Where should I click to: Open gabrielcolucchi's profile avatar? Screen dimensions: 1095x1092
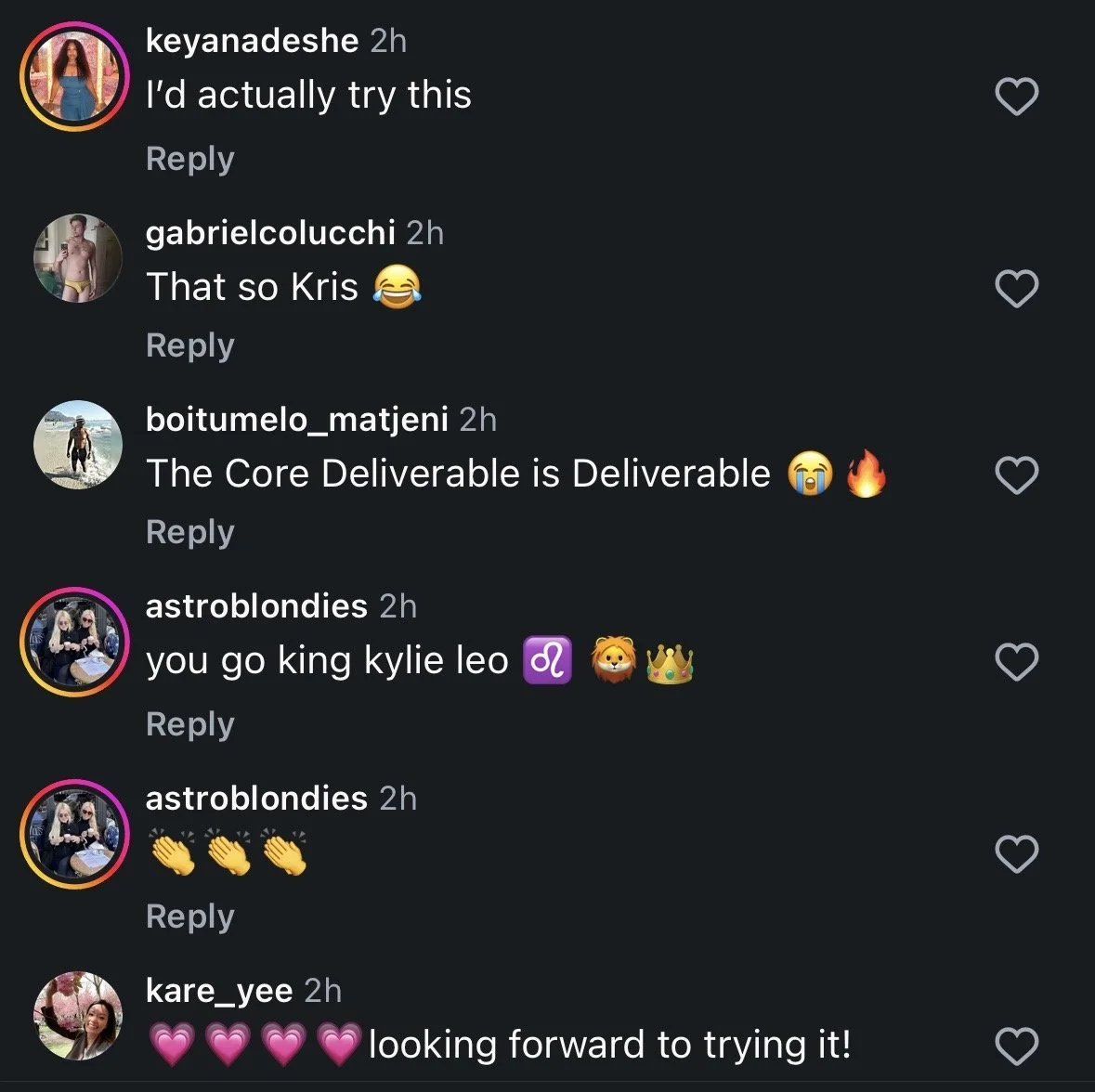77,258
